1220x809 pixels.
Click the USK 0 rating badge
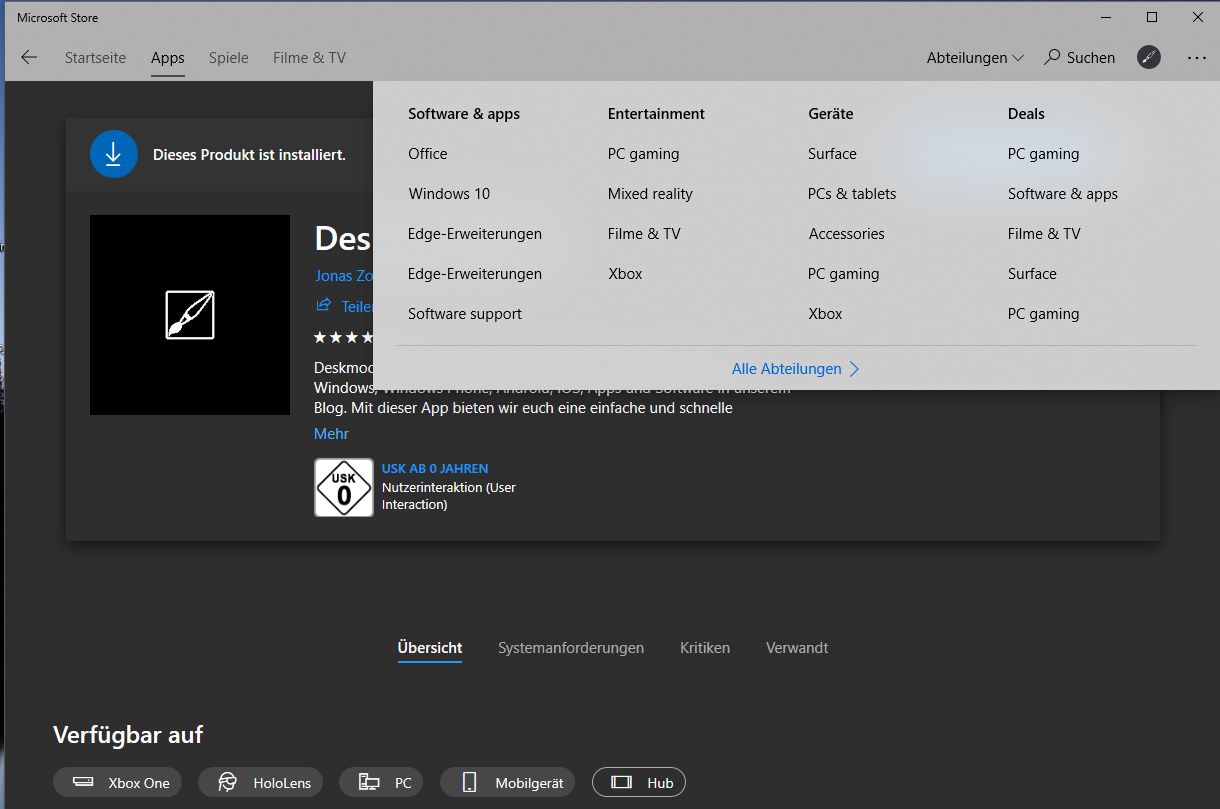344,487
